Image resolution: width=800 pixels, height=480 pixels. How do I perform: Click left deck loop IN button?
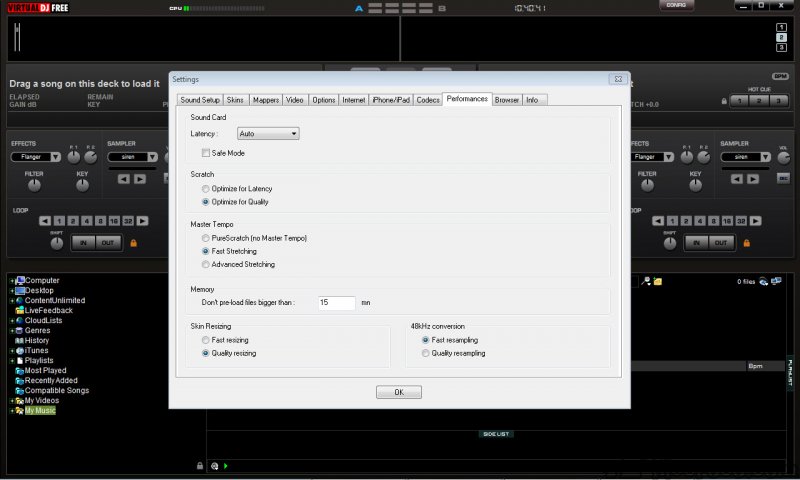coord(83,243)
